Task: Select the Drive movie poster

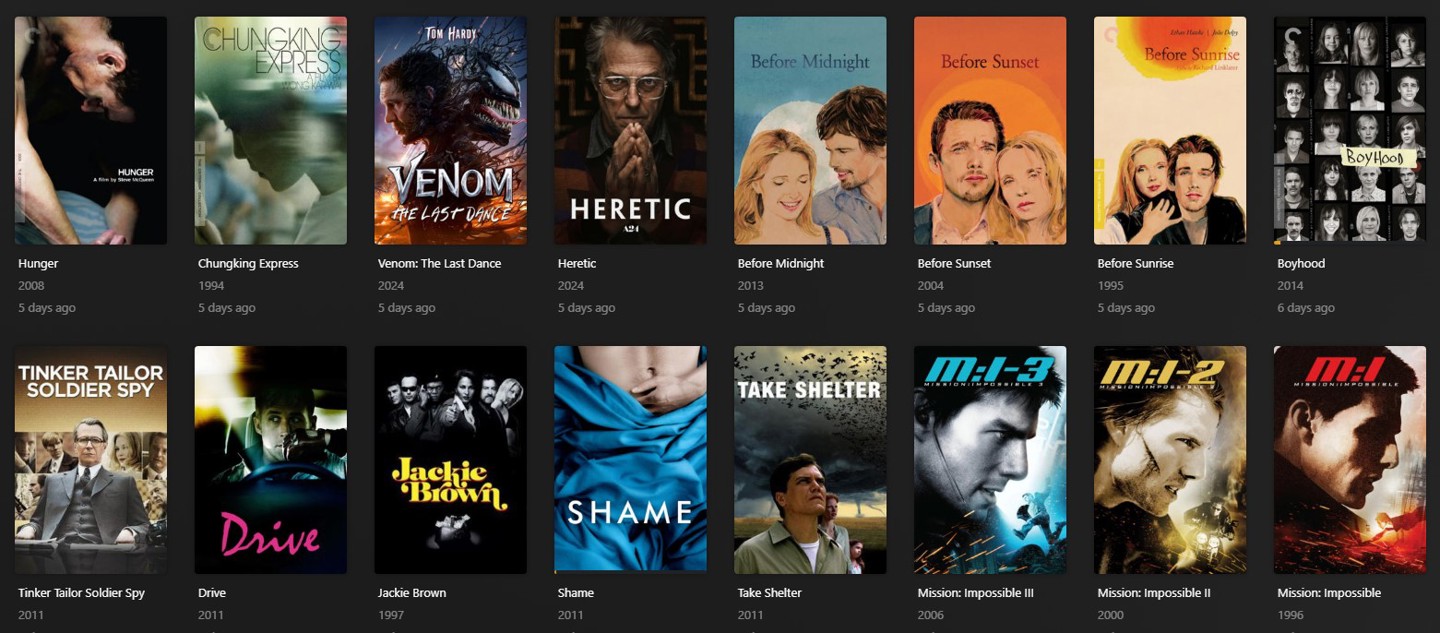Action: tap(271, 460)
